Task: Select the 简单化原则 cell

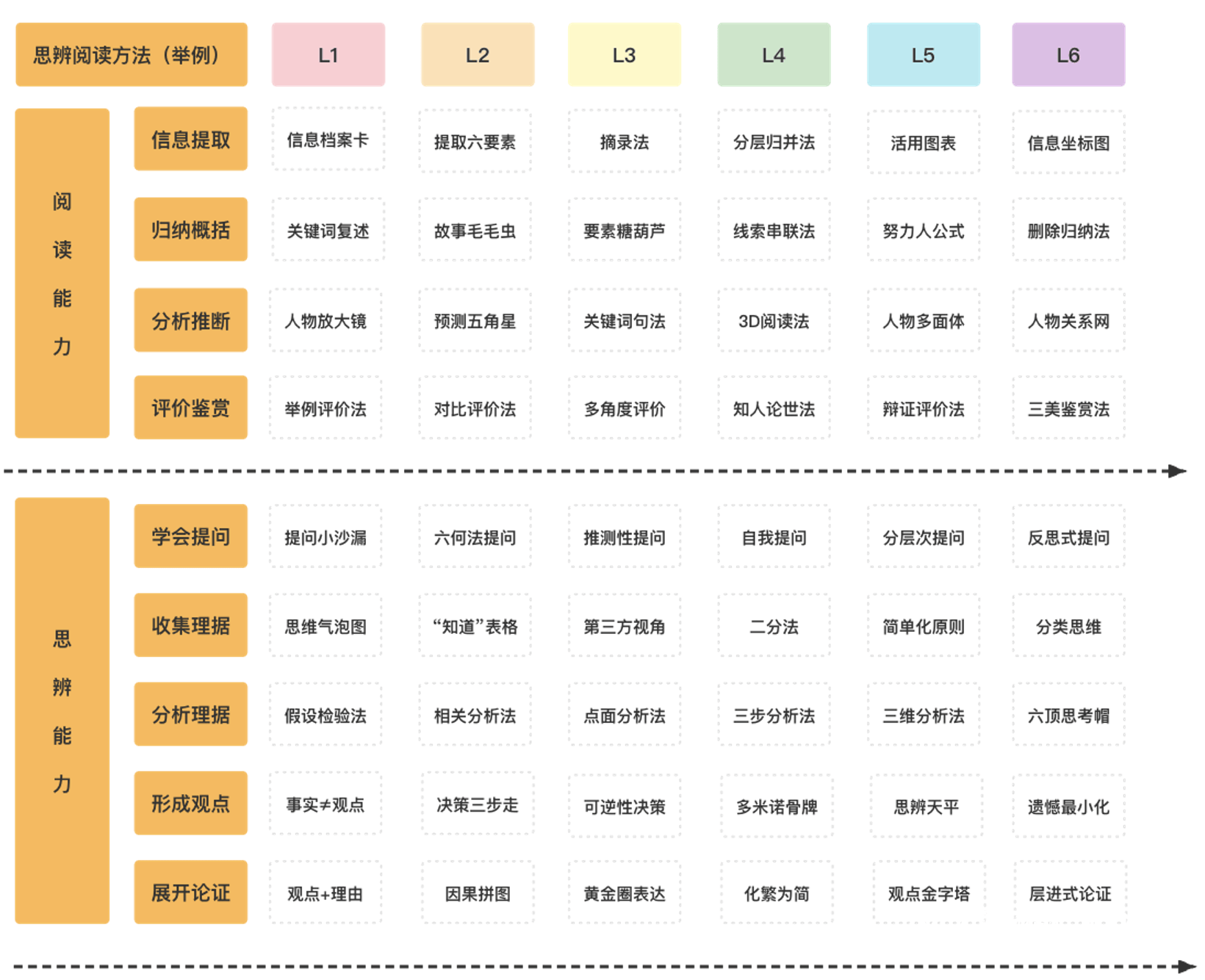Action: (x=924, y=626)
